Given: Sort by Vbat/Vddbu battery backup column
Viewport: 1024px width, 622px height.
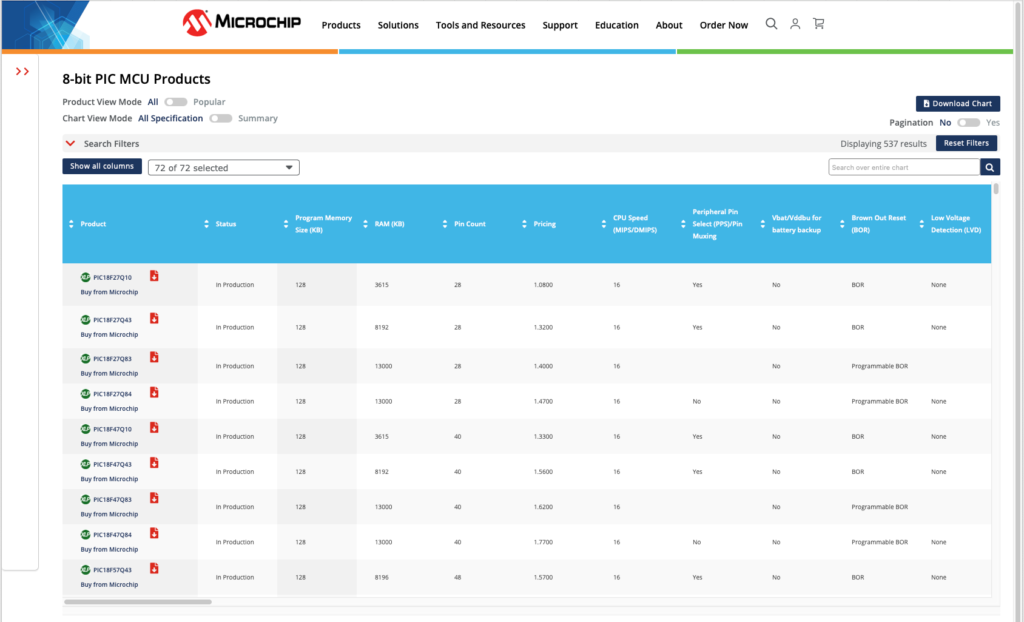Looking at the screenshot, I should [x=762, y=224].
